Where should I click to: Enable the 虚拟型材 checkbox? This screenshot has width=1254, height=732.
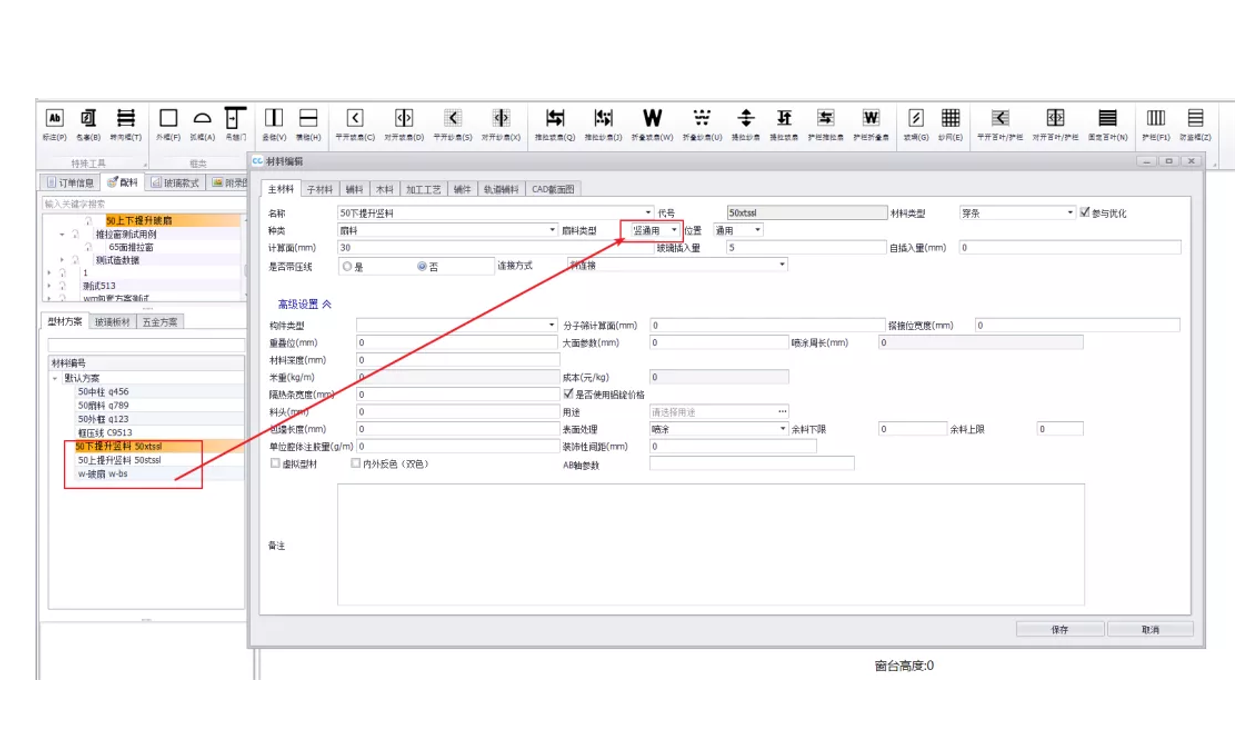click(275, 464)
